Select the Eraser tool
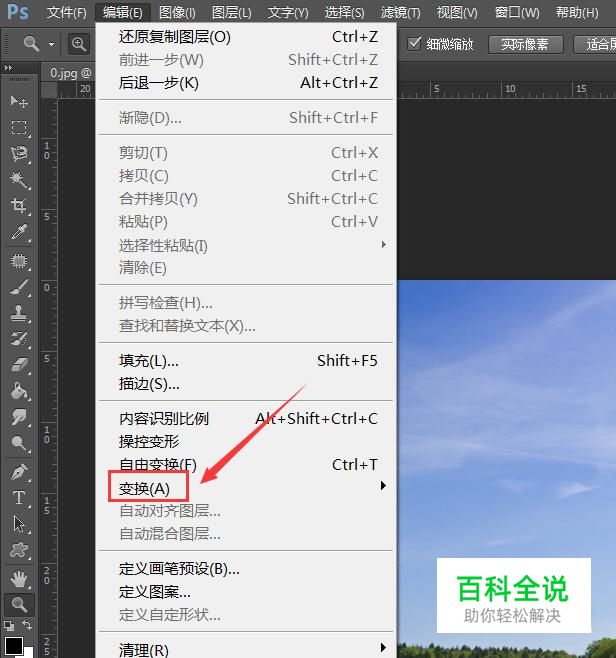The height and width of the screenshot is (658, 616). pos(19,365)
